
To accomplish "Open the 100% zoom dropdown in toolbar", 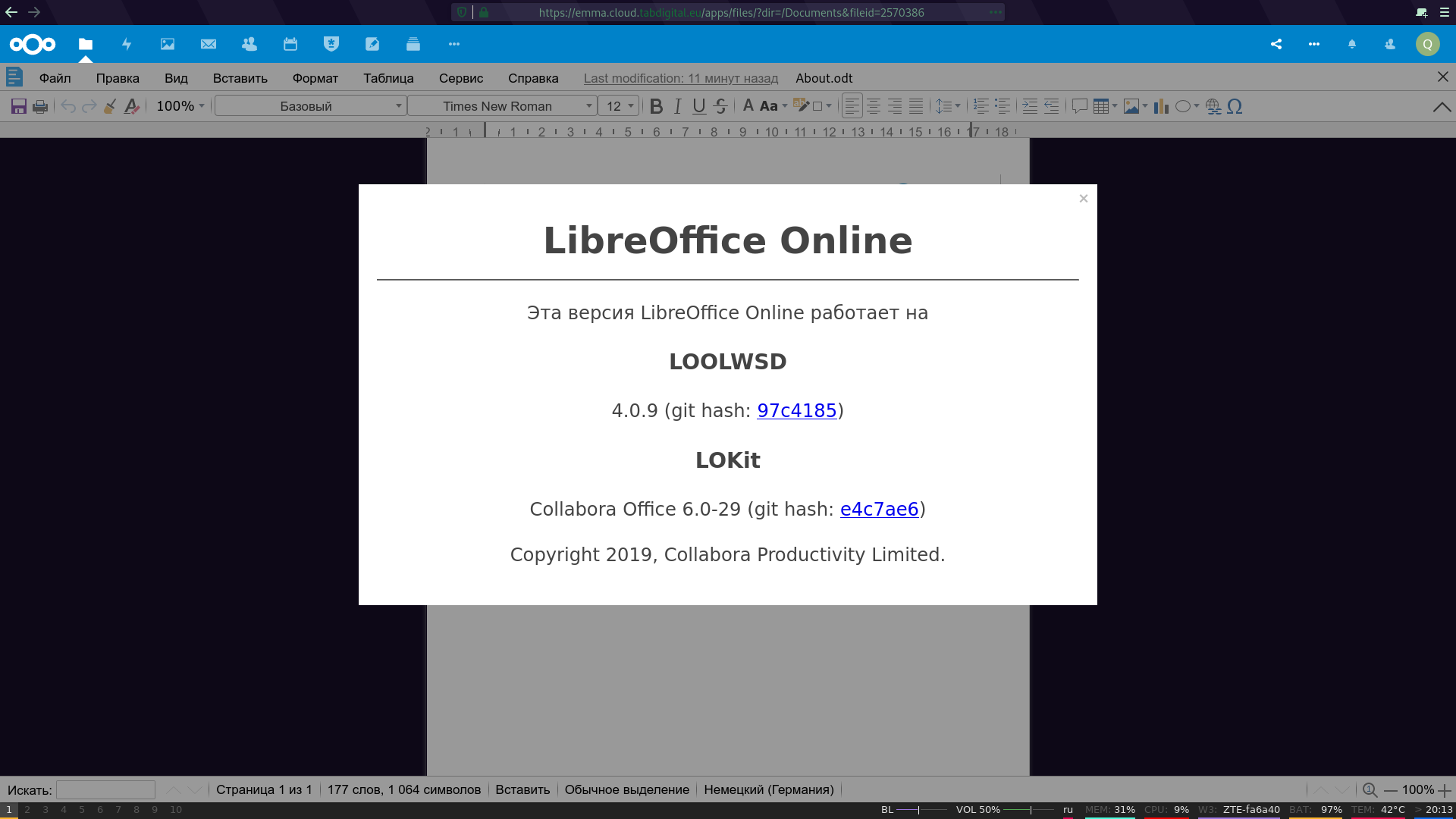I will pos(180,106).
